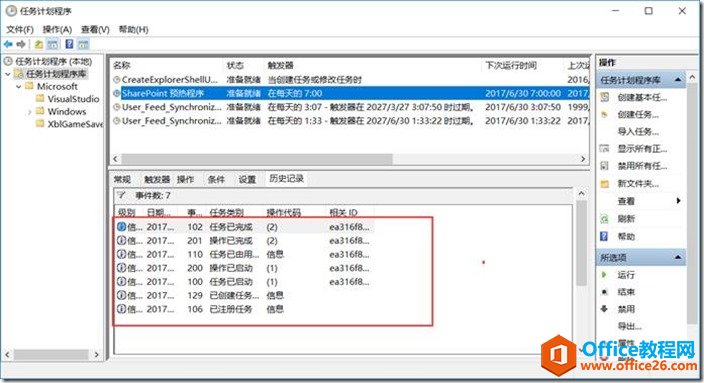The width and height of the screenshot is (704, 383).
Task: Select the SharePoint 预热程序 task row
Action: click(351, 93)
